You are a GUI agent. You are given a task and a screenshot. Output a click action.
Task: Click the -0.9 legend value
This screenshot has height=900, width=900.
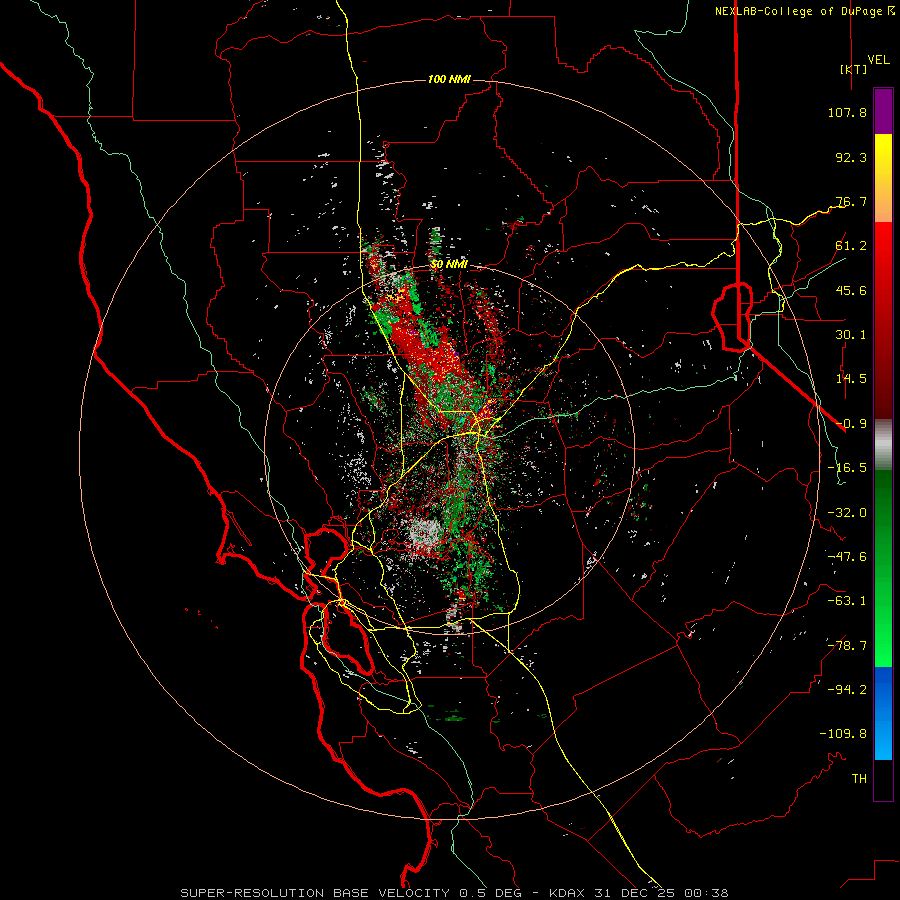click(851, 424)
